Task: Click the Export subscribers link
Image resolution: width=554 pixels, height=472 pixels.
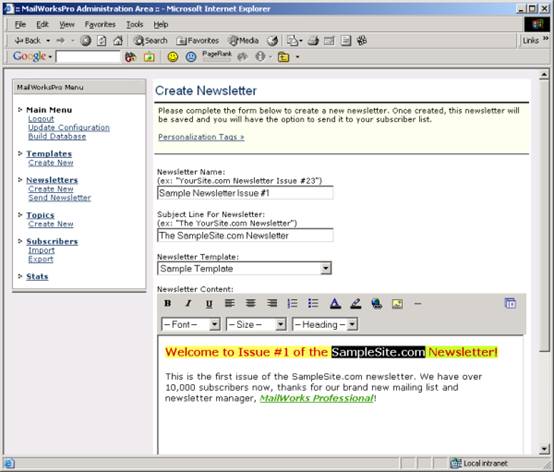Action: [41, 259]
